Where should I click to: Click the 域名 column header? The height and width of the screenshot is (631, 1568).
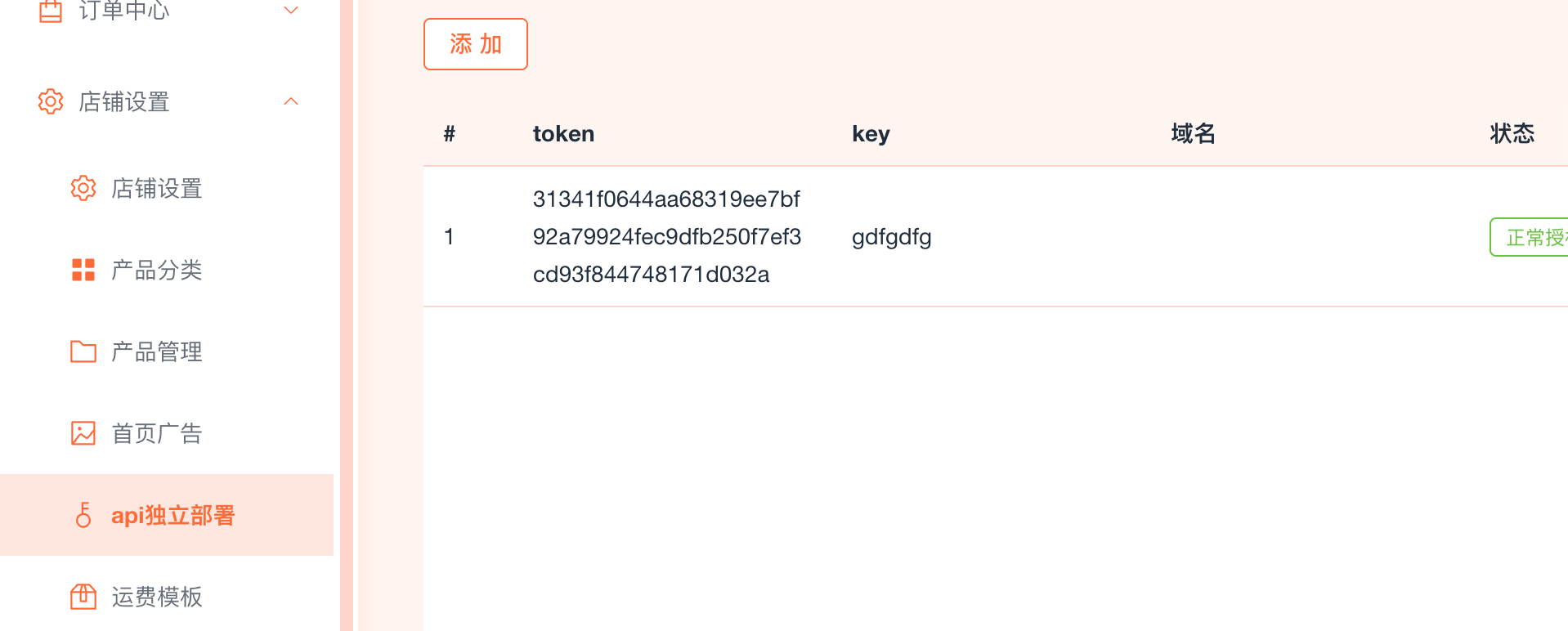(x=1193, y=133)
